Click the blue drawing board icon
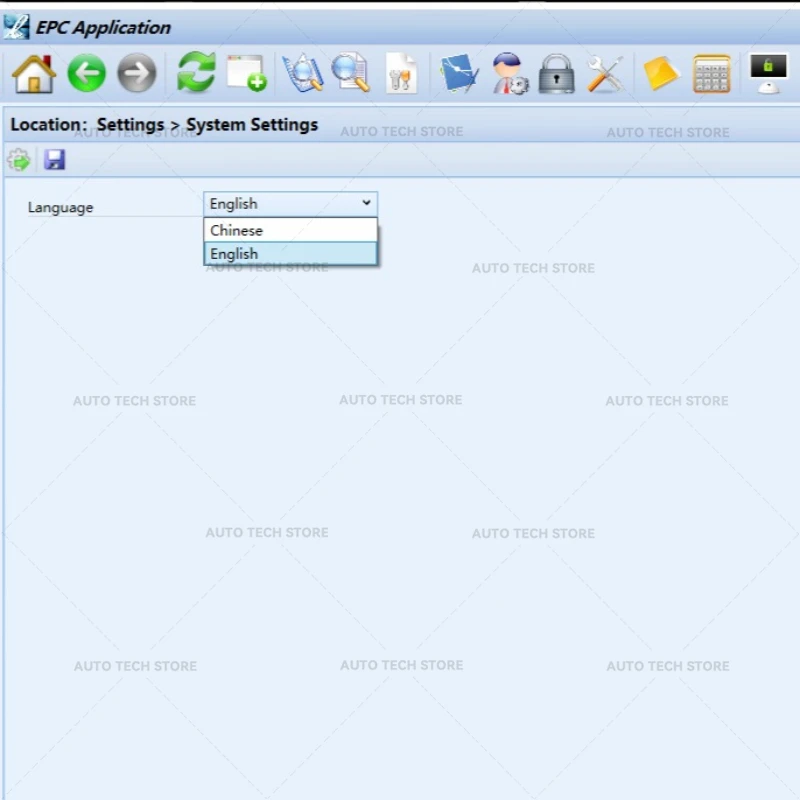 click(459, 73)
